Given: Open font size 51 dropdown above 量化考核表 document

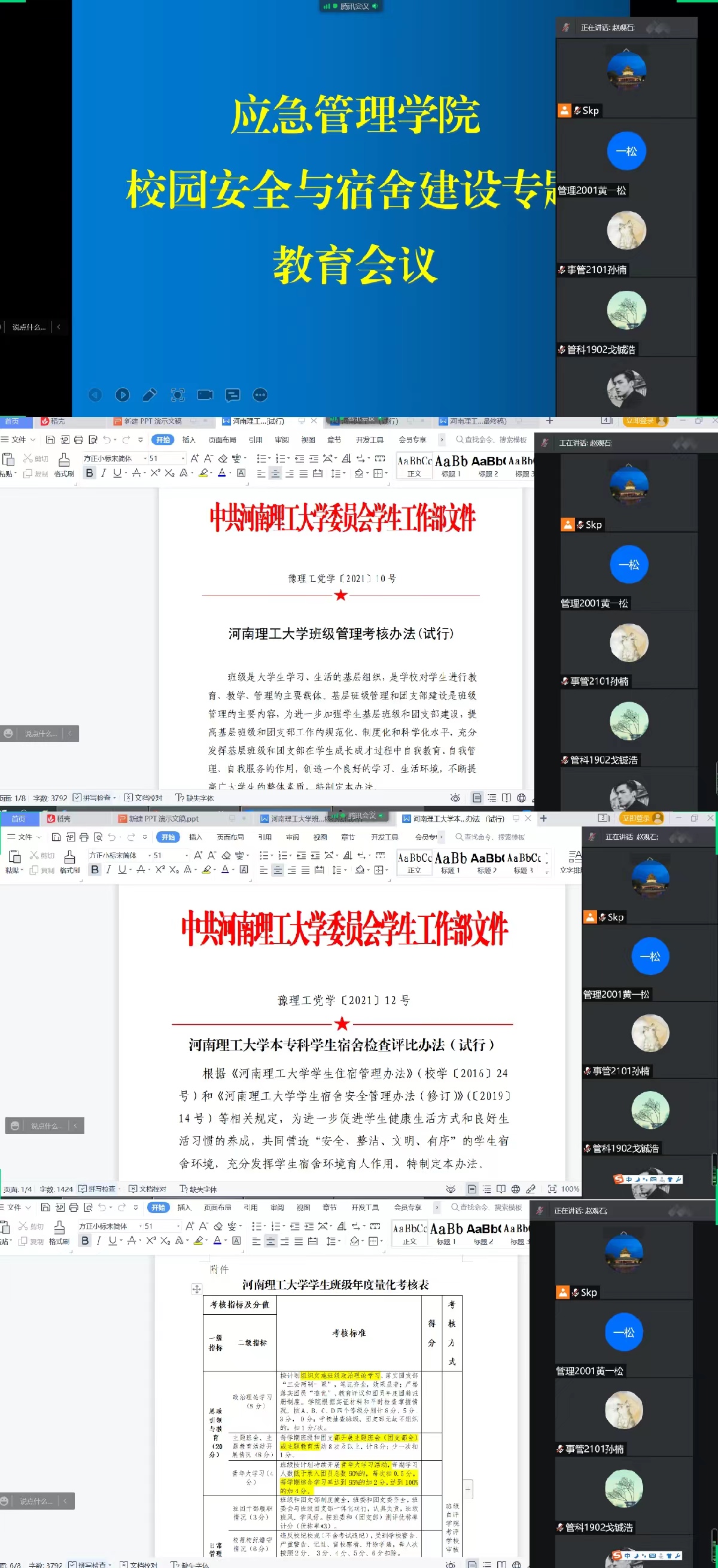Looking at the screenshot, I should coord(178,1226).
